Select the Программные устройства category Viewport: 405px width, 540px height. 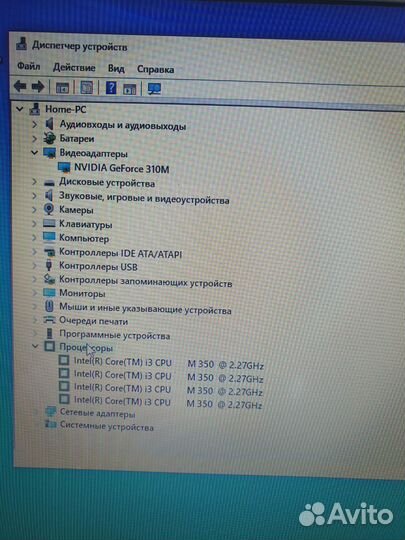click(x=115, y=334)
